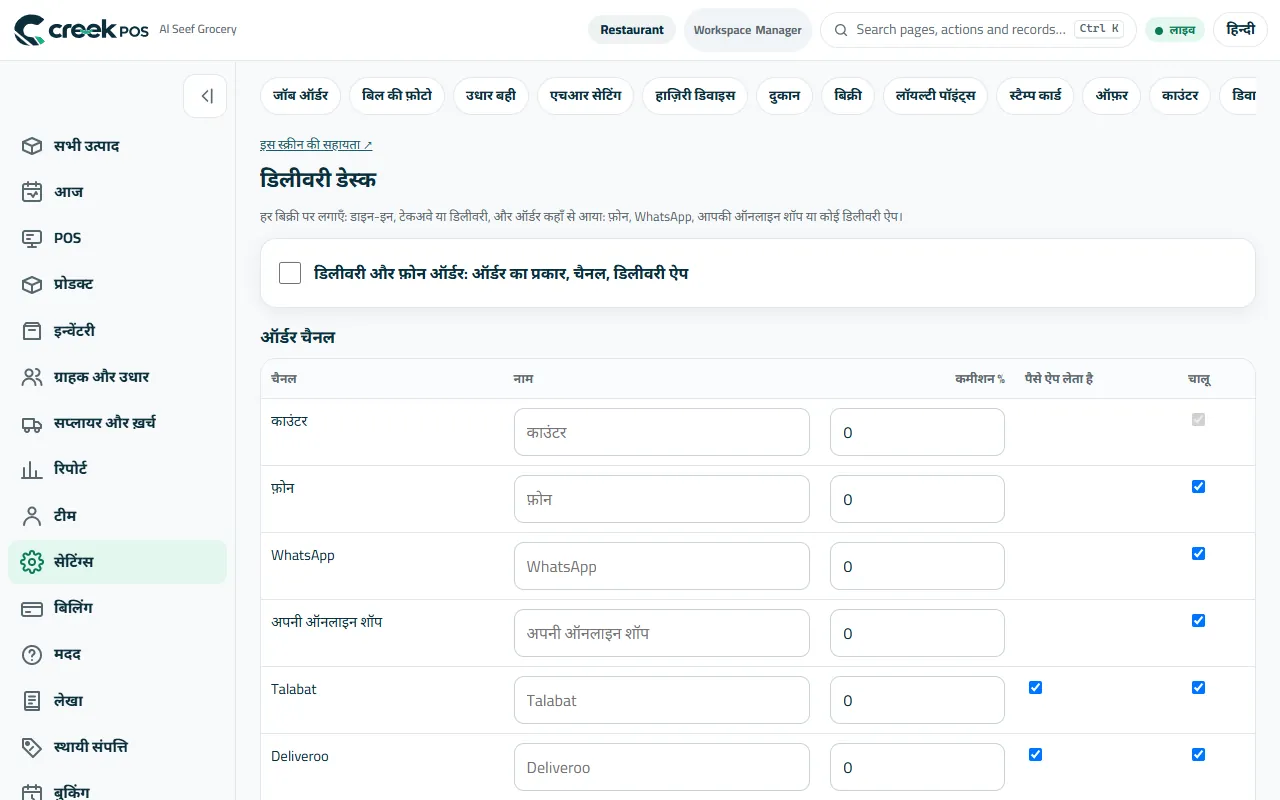Click the Creek POS logo
This screenshot has height=800, width=1280.
coord(82,30)
